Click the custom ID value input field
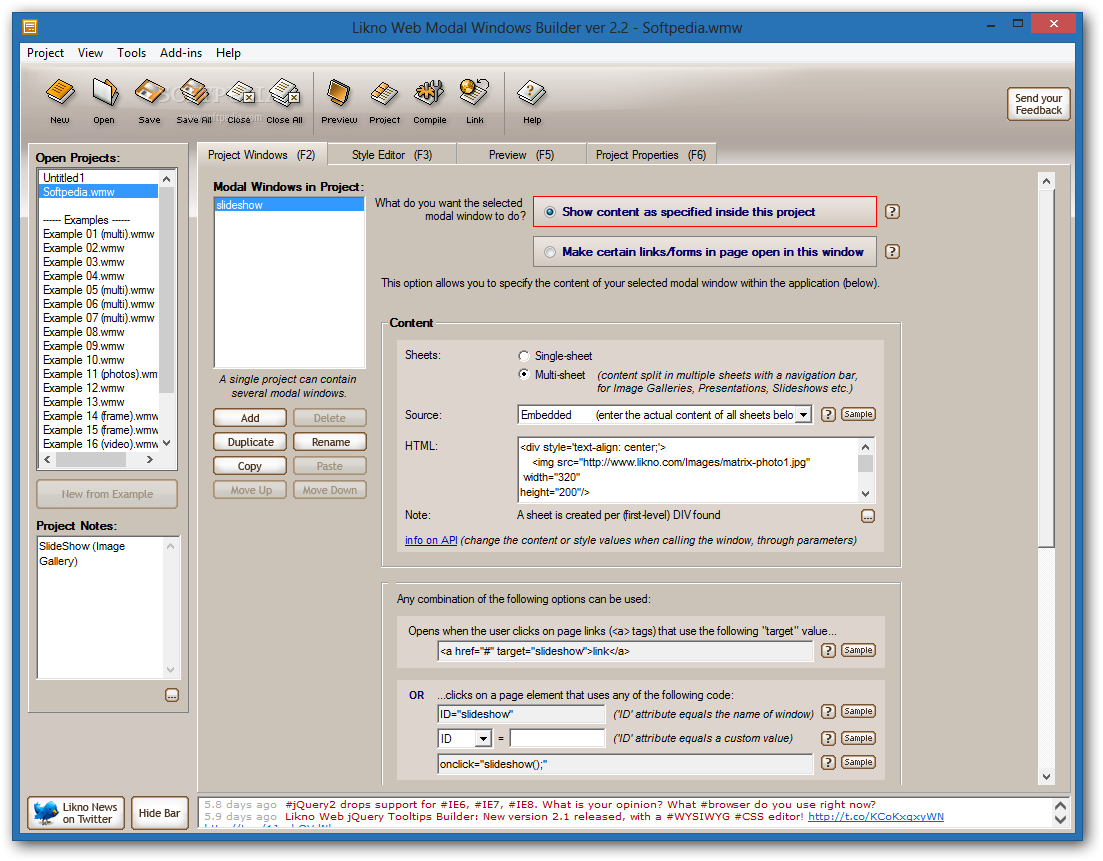The width and height of the screenshot is (1103, 861). (x=557, y=738)
